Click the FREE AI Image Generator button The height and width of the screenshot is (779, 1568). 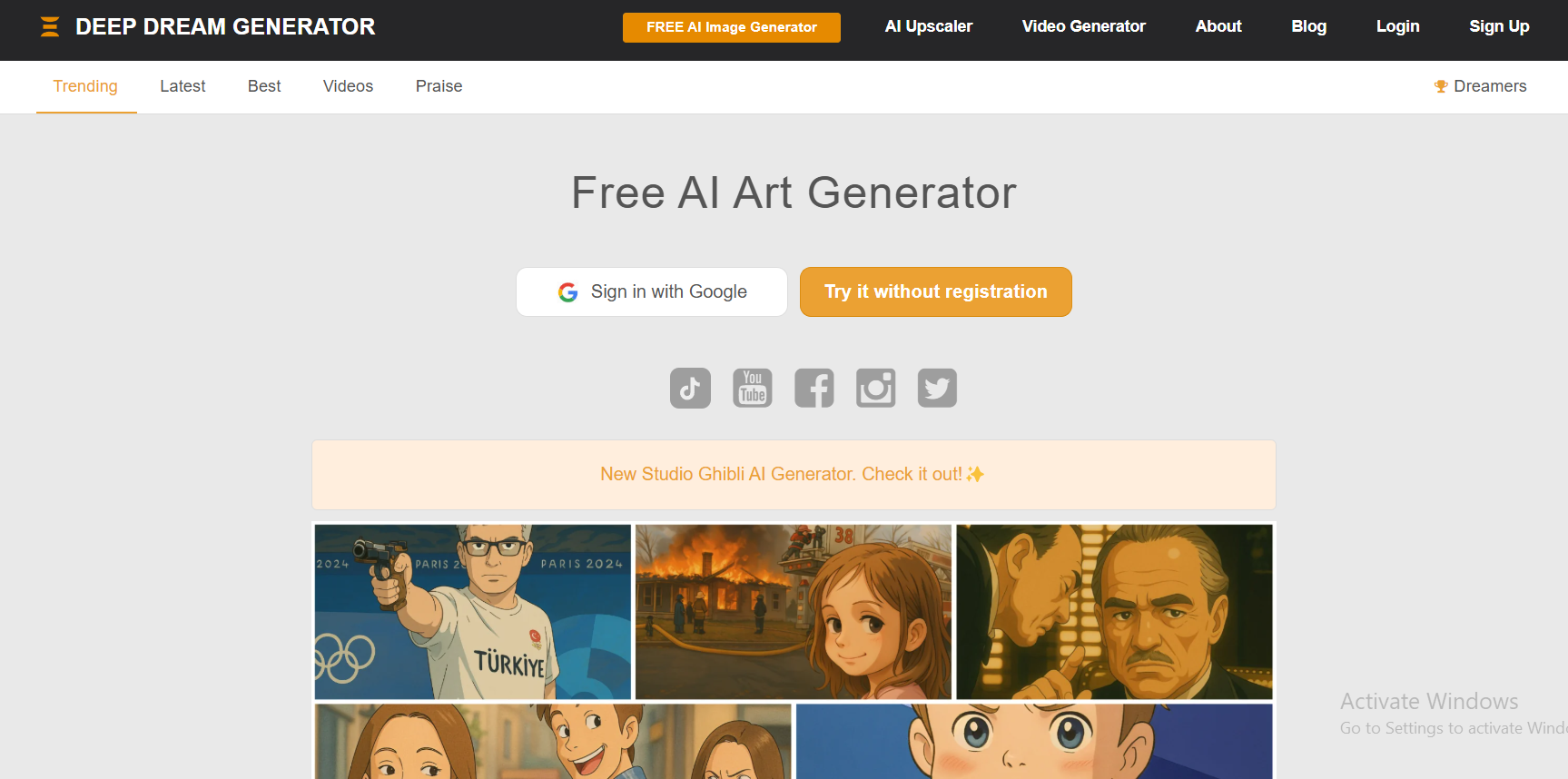click(732, 27)
